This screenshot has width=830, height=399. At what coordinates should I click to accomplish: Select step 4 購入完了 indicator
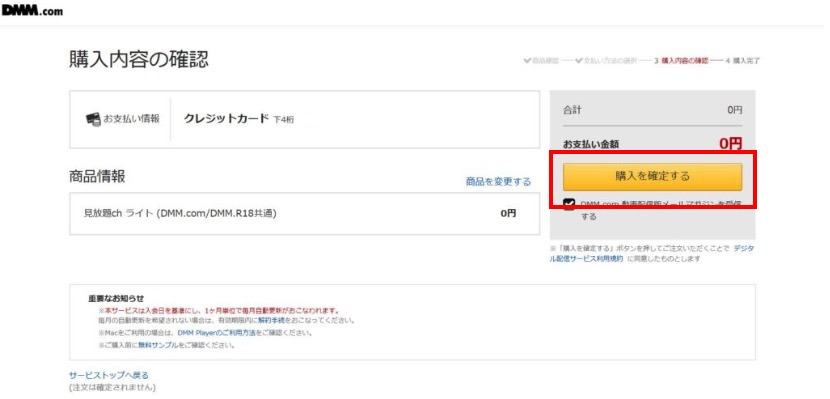743,61
